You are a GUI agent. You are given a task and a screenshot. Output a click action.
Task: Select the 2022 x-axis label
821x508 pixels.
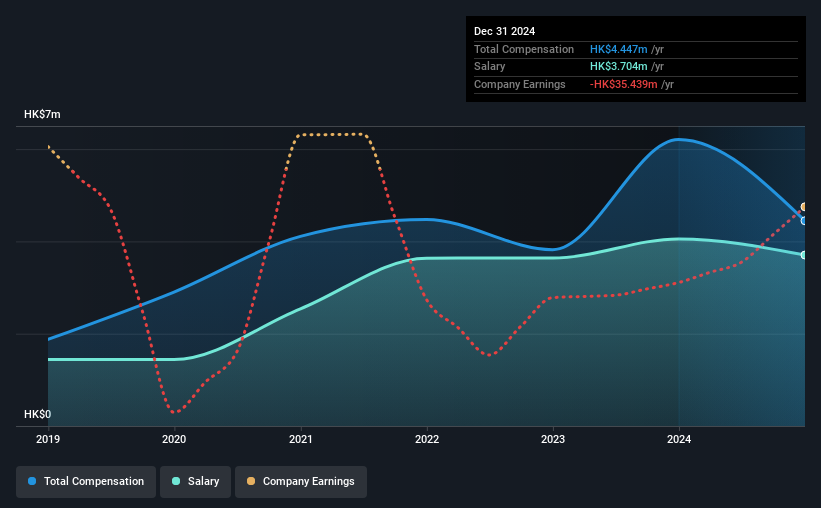point(427,439)
